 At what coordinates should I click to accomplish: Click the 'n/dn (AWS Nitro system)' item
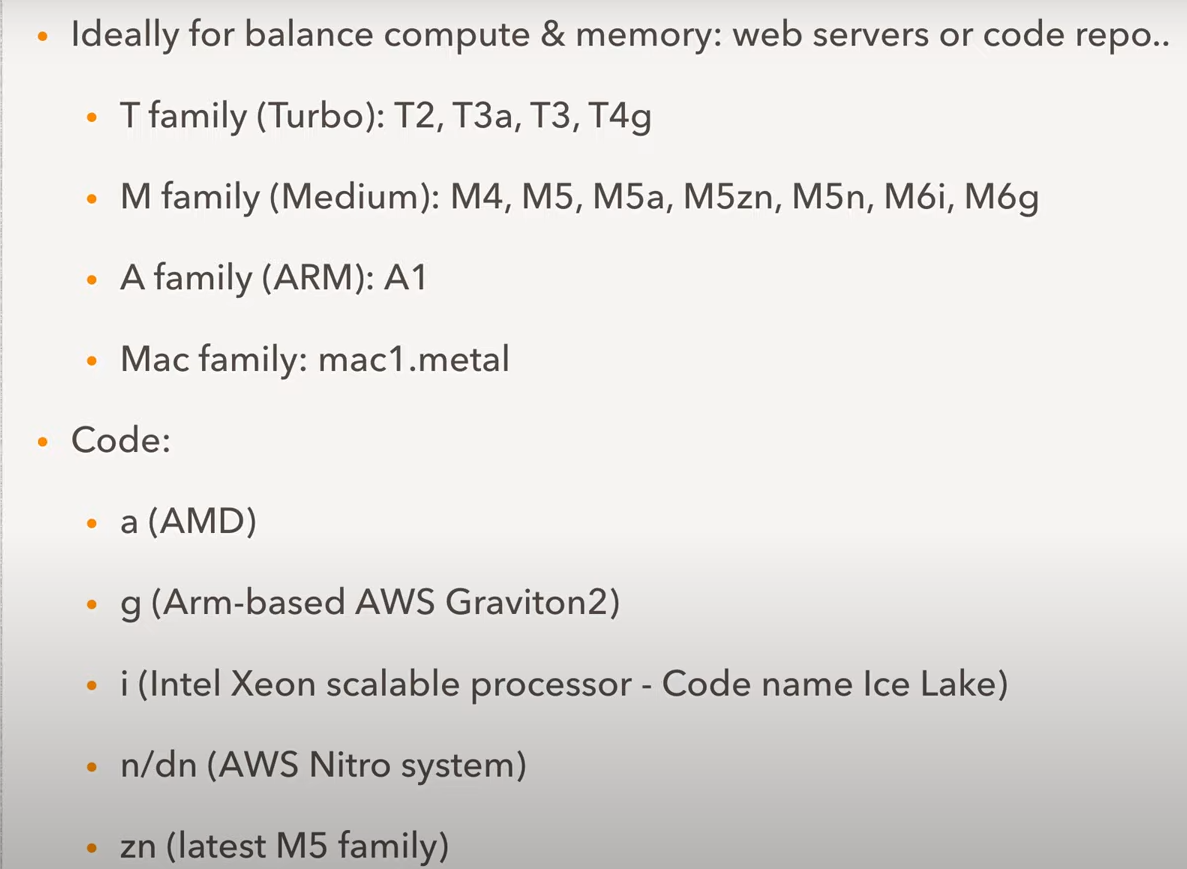[x=323, y=767]
